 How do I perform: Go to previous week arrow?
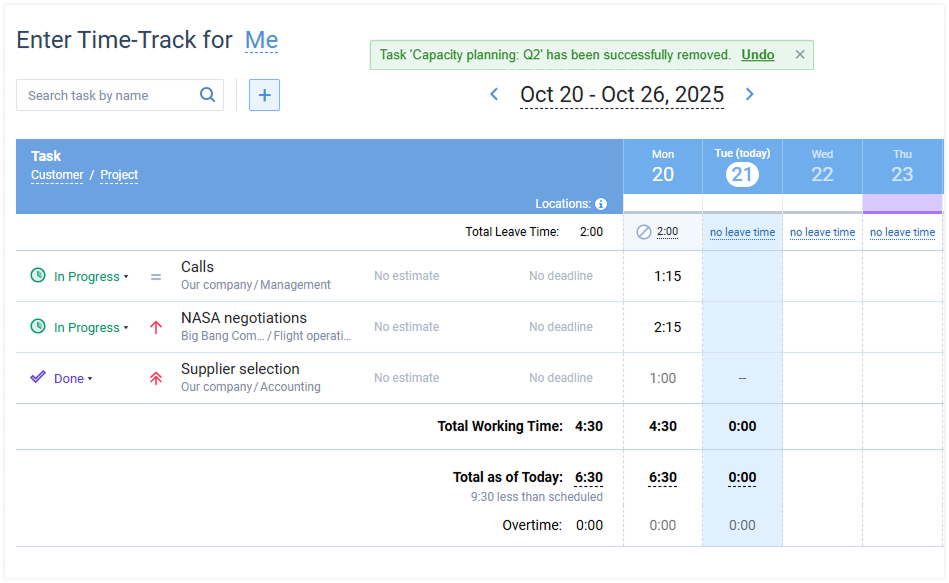coord(494,94)
